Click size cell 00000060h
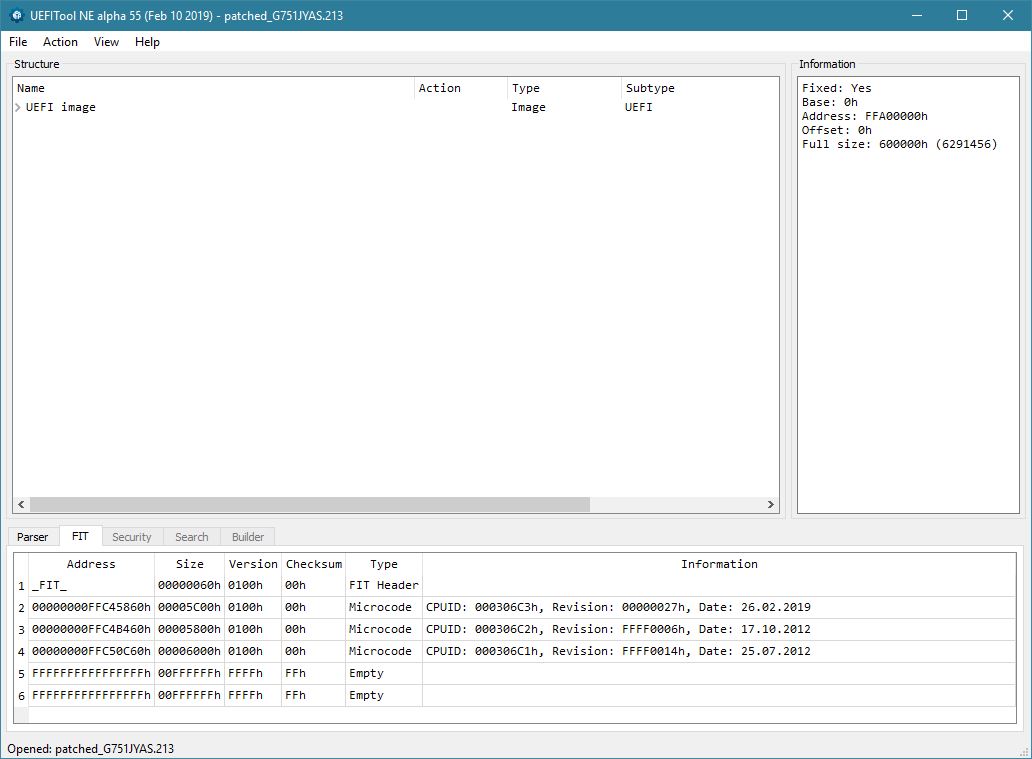Viewport: 1032px width, 759px height. (190, 586)
